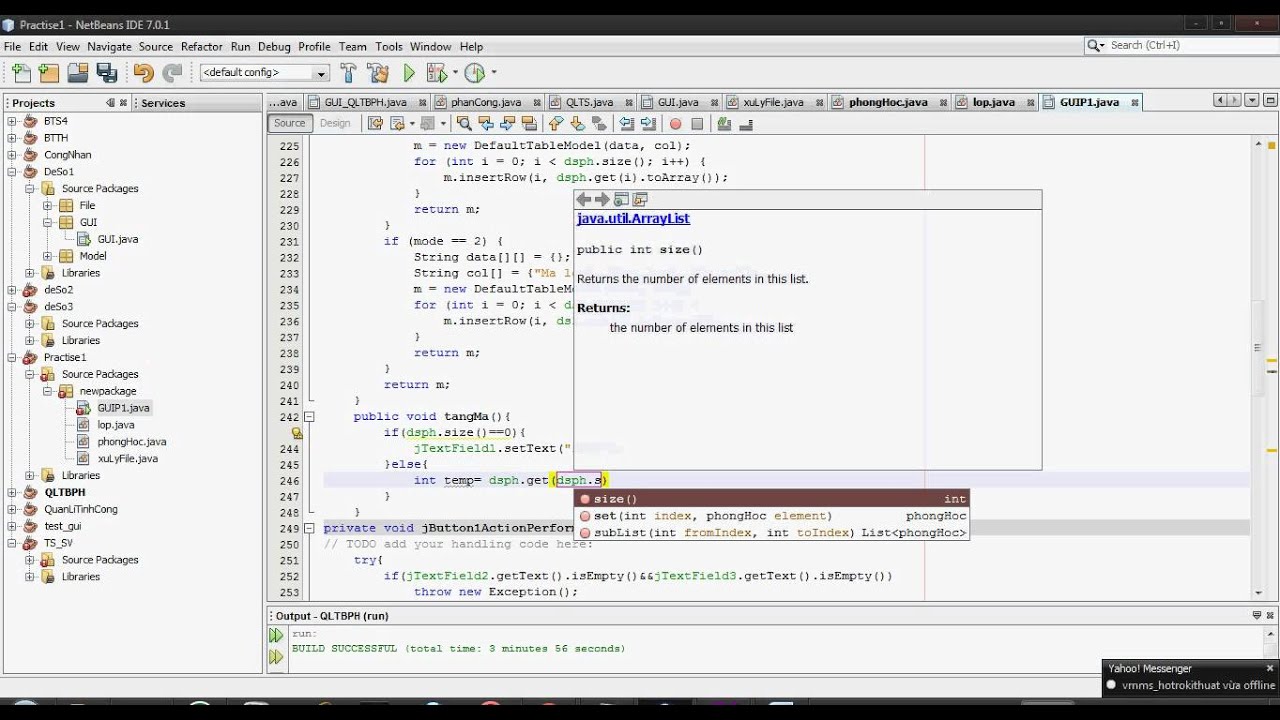Open the File menu
The image size is (1280, 720).
pos(12,46)
